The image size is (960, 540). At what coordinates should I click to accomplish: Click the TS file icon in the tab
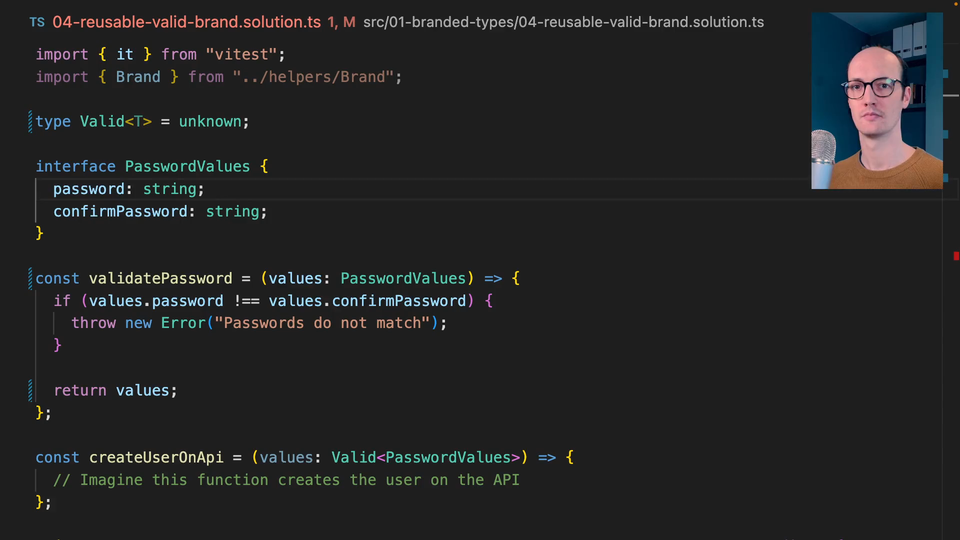pos(36,22)
